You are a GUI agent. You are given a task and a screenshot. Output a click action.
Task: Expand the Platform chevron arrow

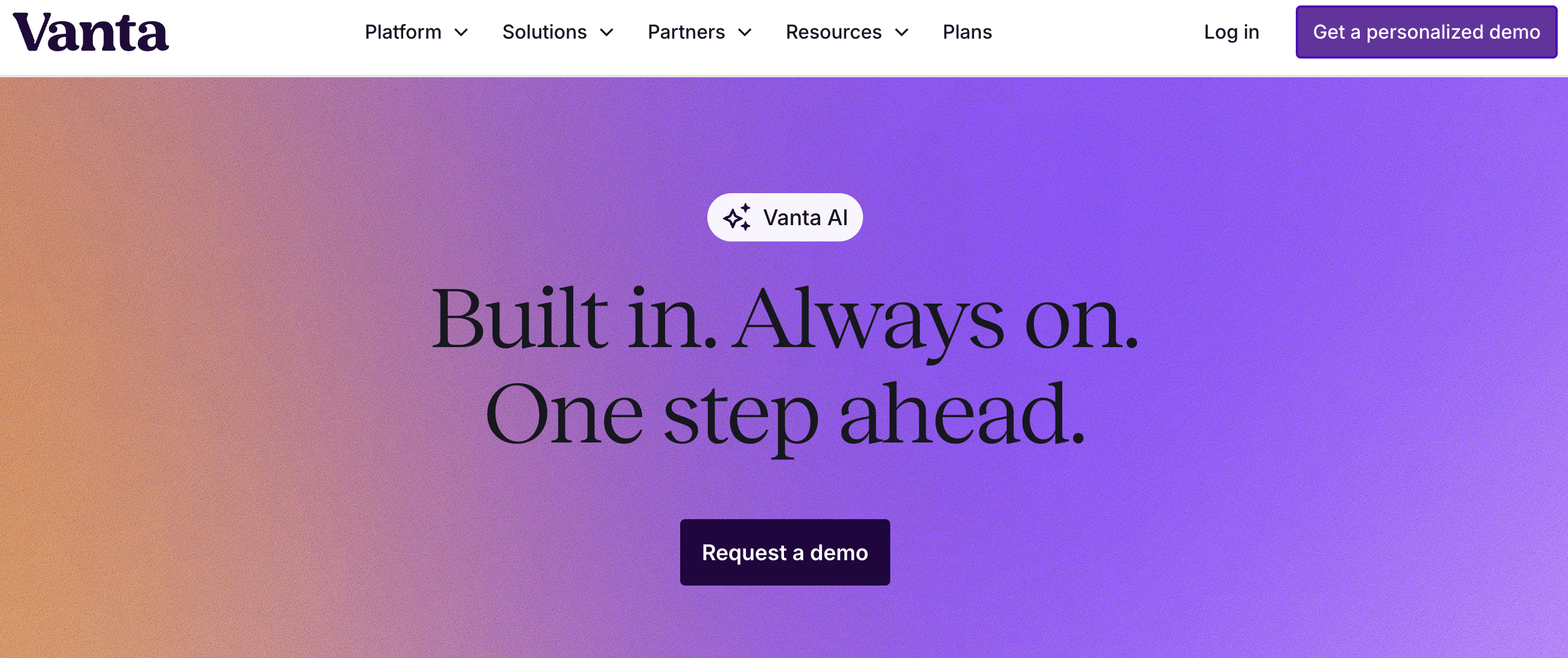click(462, 32)
